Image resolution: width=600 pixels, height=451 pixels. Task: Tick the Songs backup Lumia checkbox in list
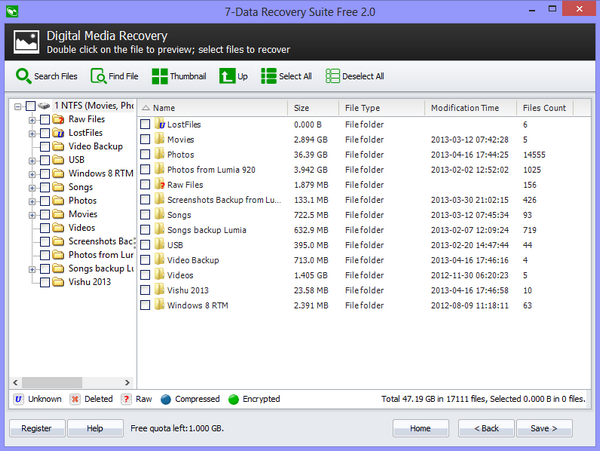coord(145,230)
